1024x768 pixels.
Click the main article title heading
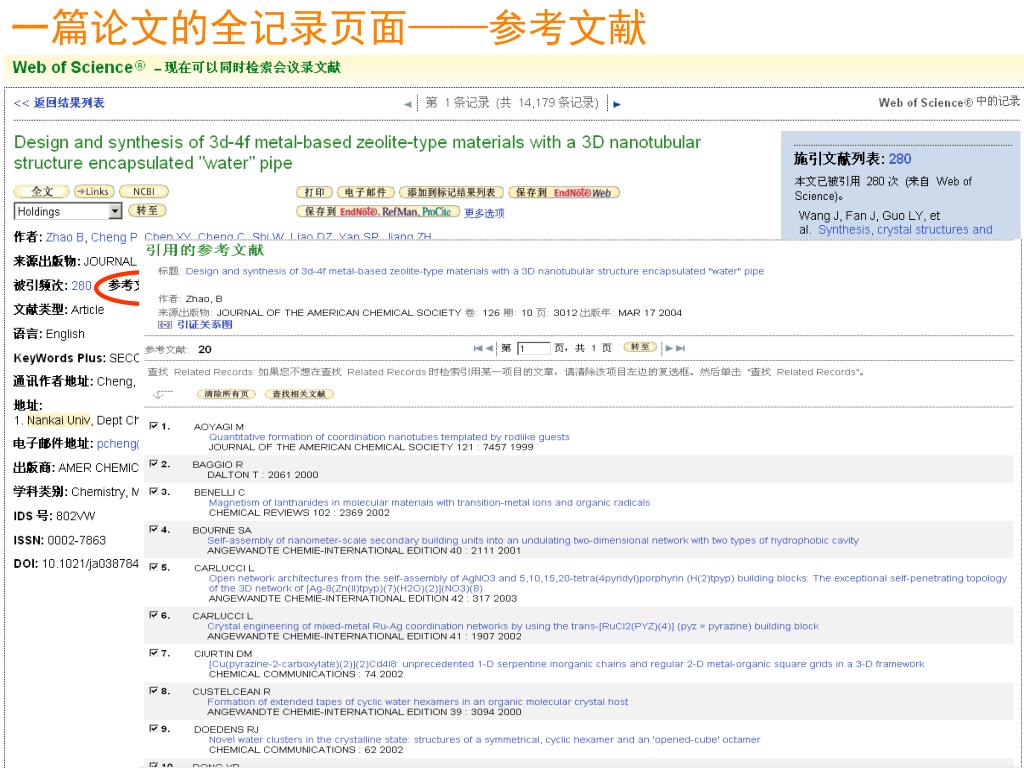(x=357, y=152)
